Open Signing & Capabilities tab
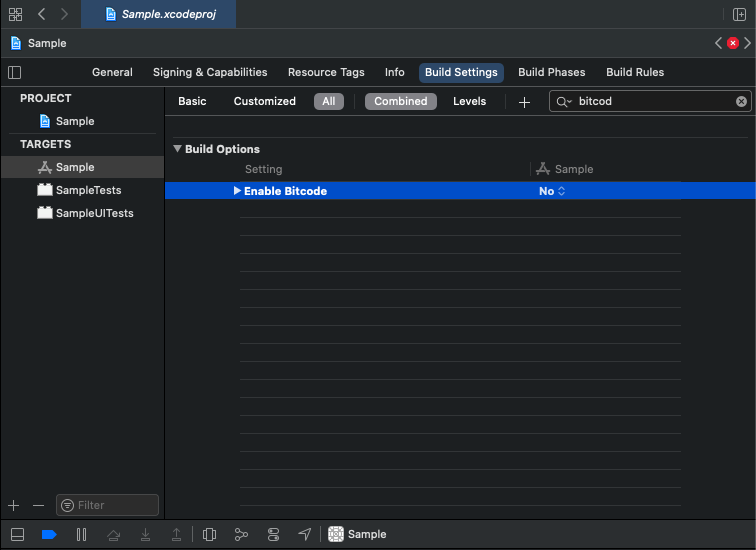Viewport: 756px width, 550px height. click(210, 72)
